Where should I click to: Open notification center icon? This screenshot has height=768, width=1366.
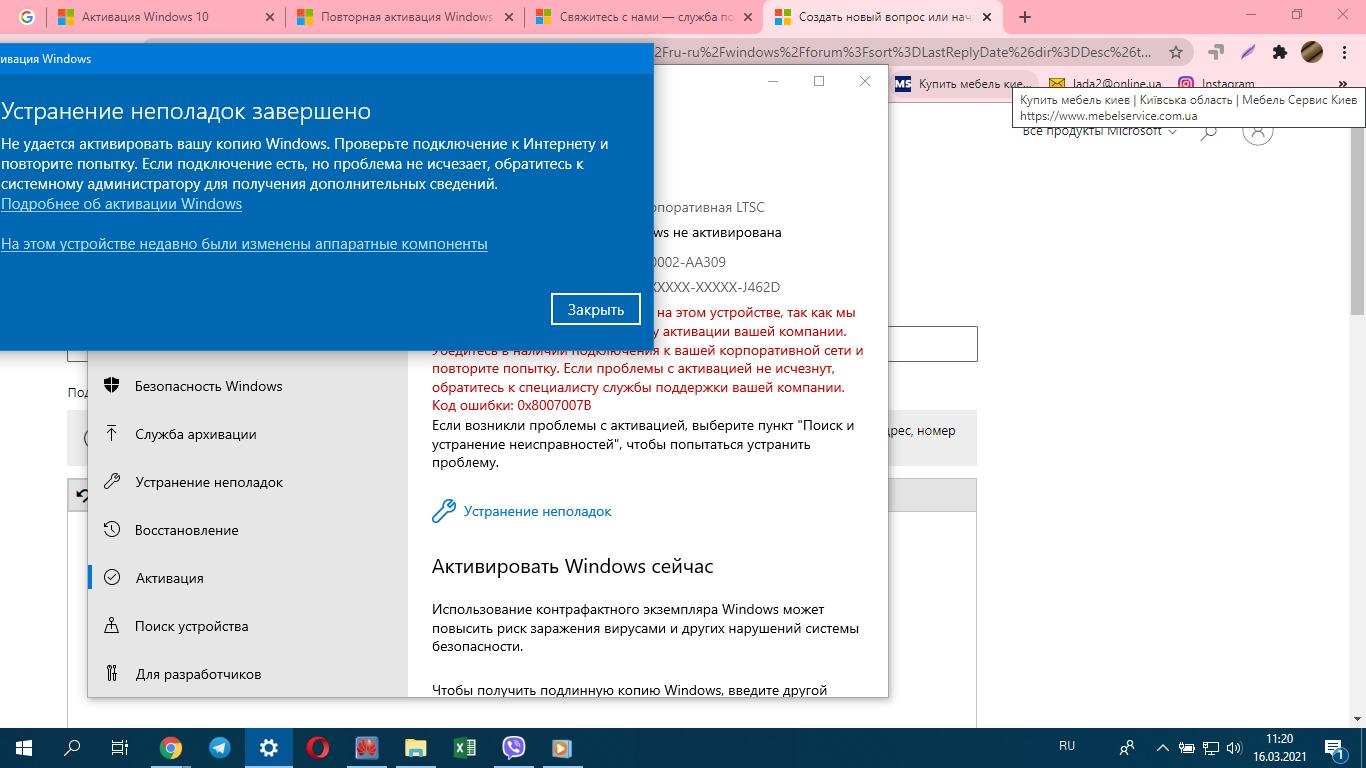pyautogui.click(x=1335, y=747)
